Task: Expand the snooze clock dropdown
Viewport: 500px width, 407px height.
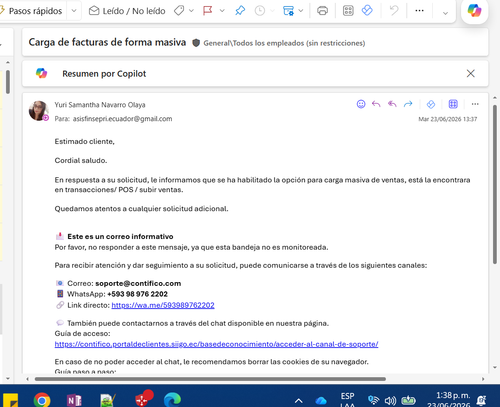Action: click(x=272, y=11)
